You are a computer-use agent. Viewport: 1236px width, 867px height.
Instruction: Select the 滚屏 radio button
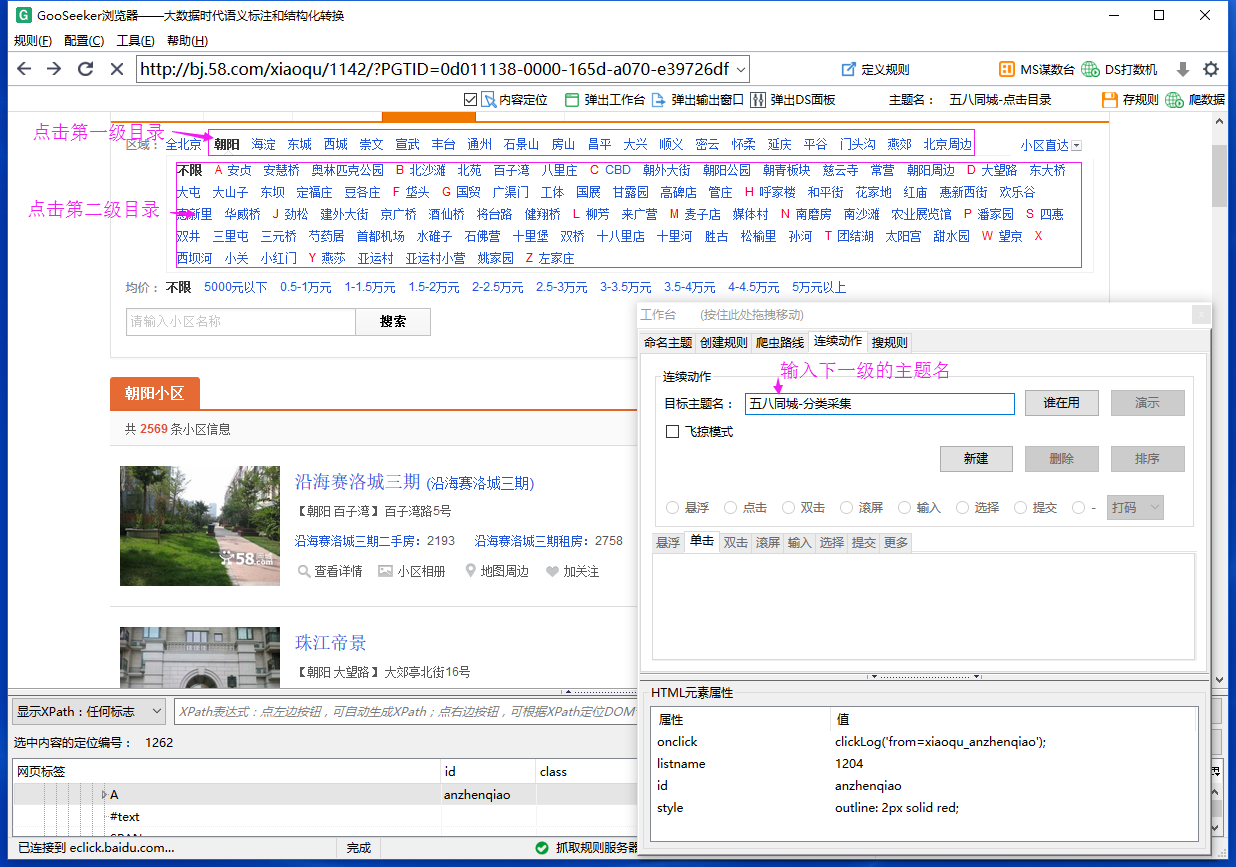pyautogui.click(x=847, y=508)
